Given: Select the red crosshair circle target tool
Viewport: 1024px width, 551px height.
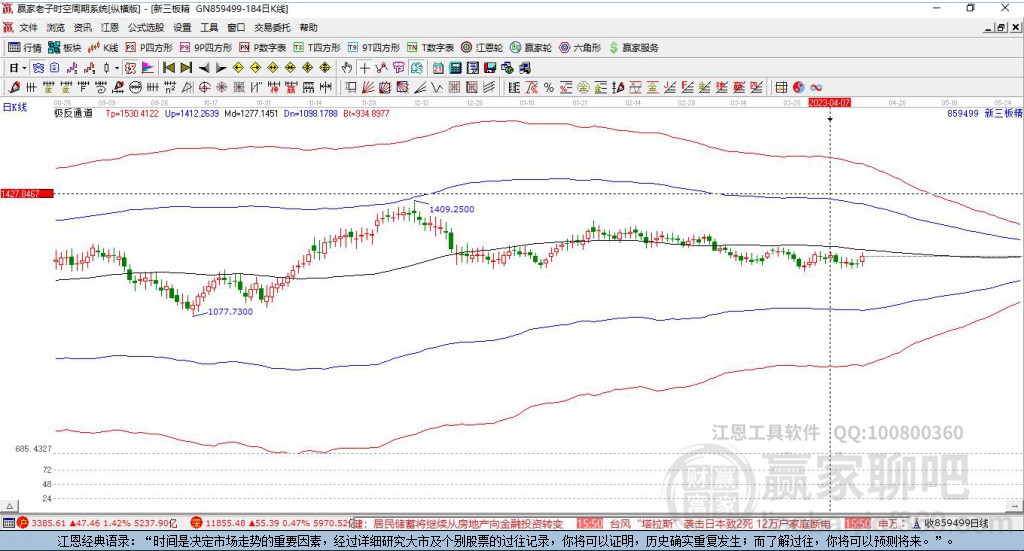Looking at the screenshot, I should [204, 87].
